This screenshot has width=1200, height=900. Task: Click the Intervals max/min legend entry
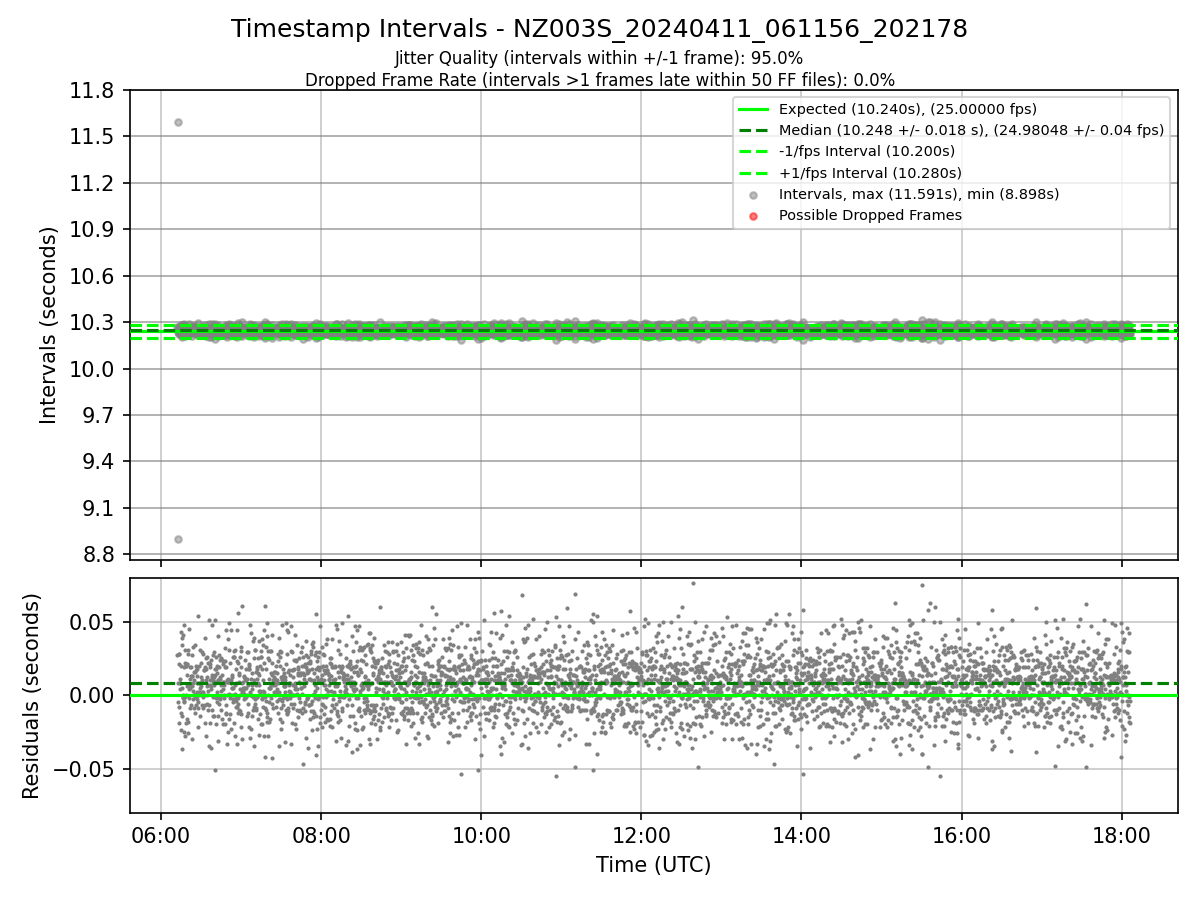(919, 194)
